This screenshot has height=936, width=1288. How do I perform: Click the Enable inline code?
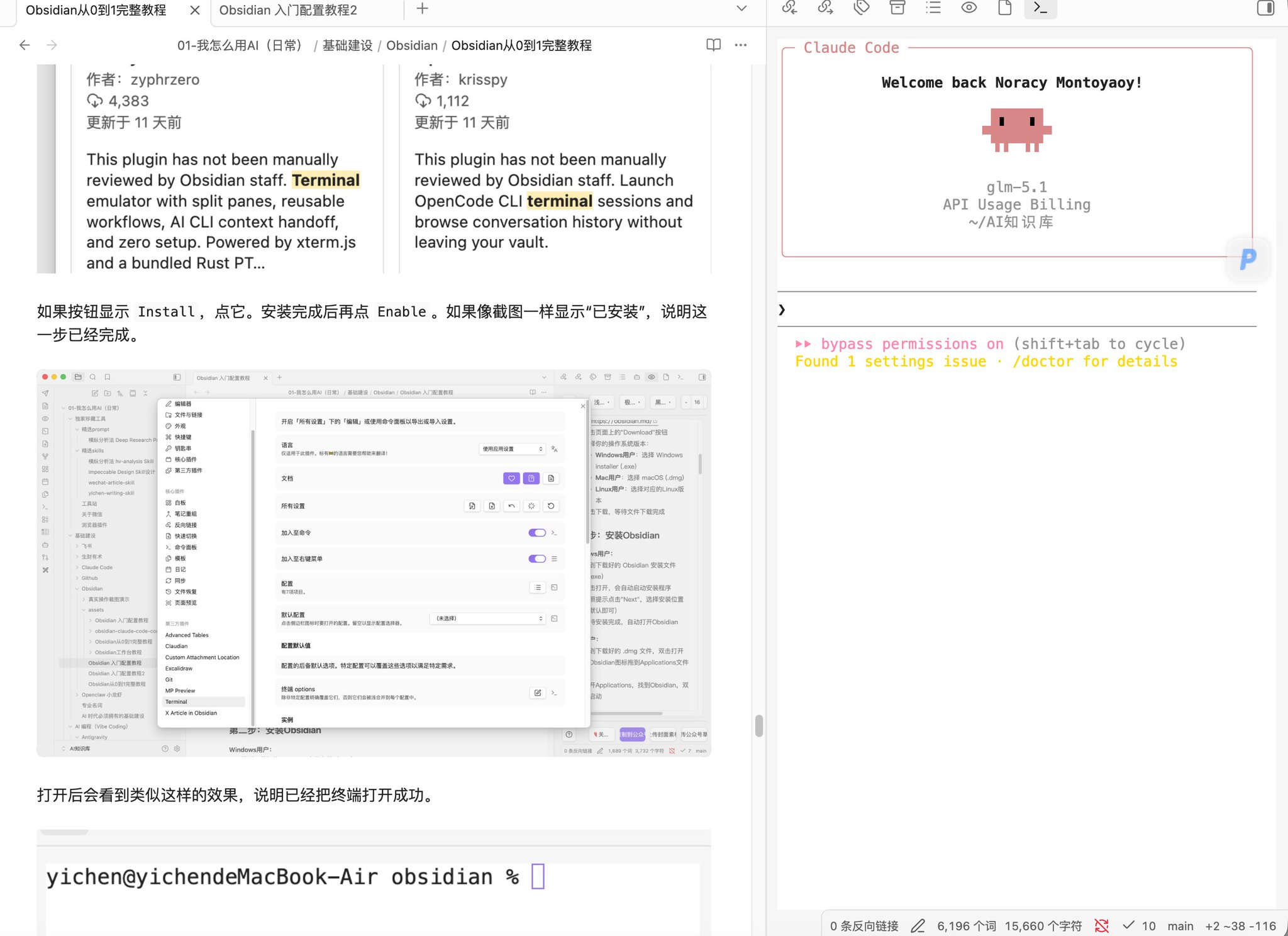[402, 312]
